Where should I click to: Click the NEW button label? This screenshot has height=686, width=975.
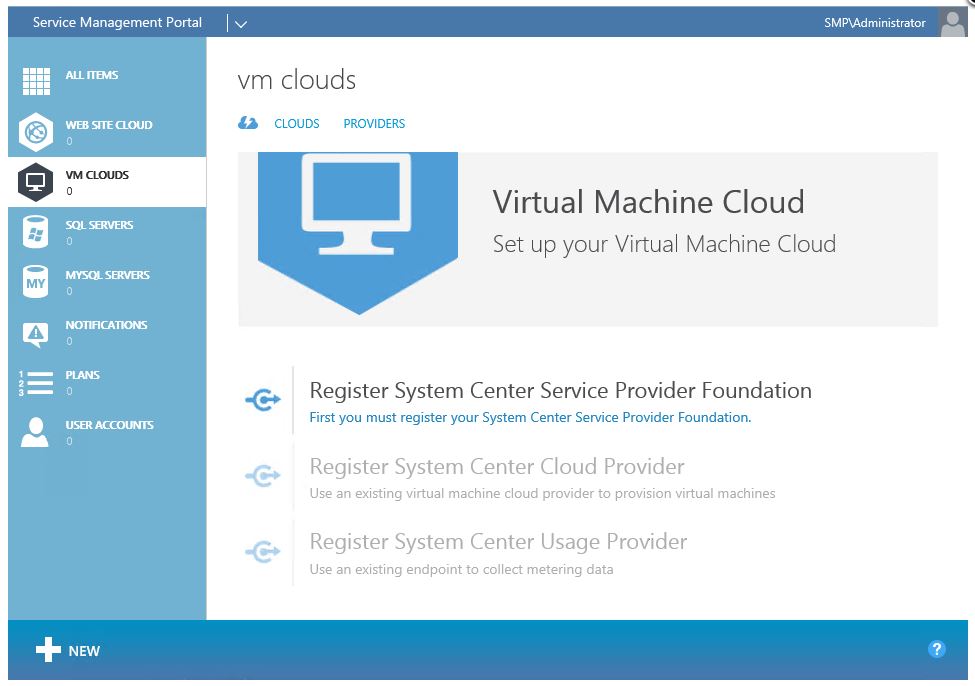pos(84,651)
